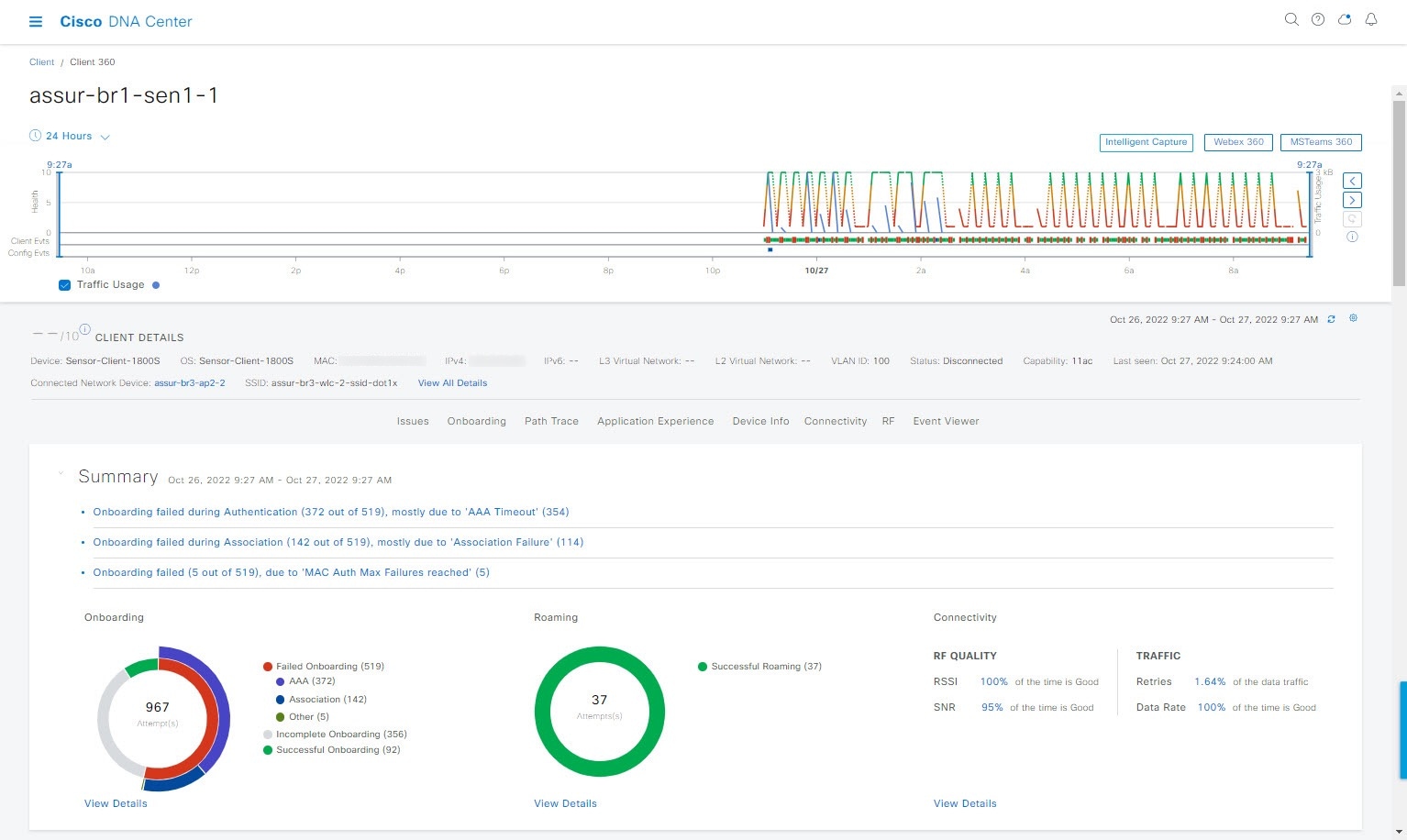Click the Data Rate 100% value
This screenshot has width=1407, height=840.
[1211, 707]
